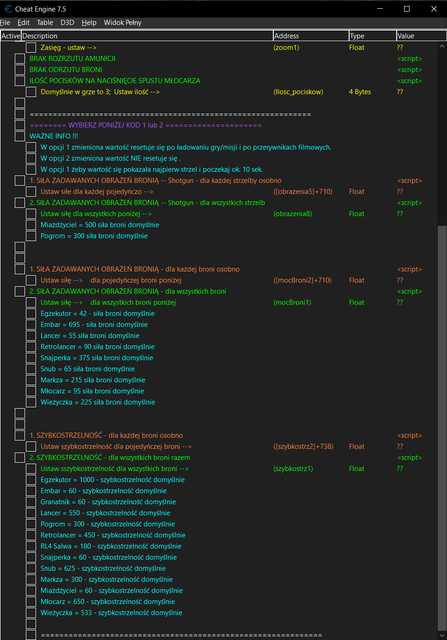Select row Wieżyczka = 225 siła broni
The width and height of the screenshot is (447, 640).
(x=98, y=402)
